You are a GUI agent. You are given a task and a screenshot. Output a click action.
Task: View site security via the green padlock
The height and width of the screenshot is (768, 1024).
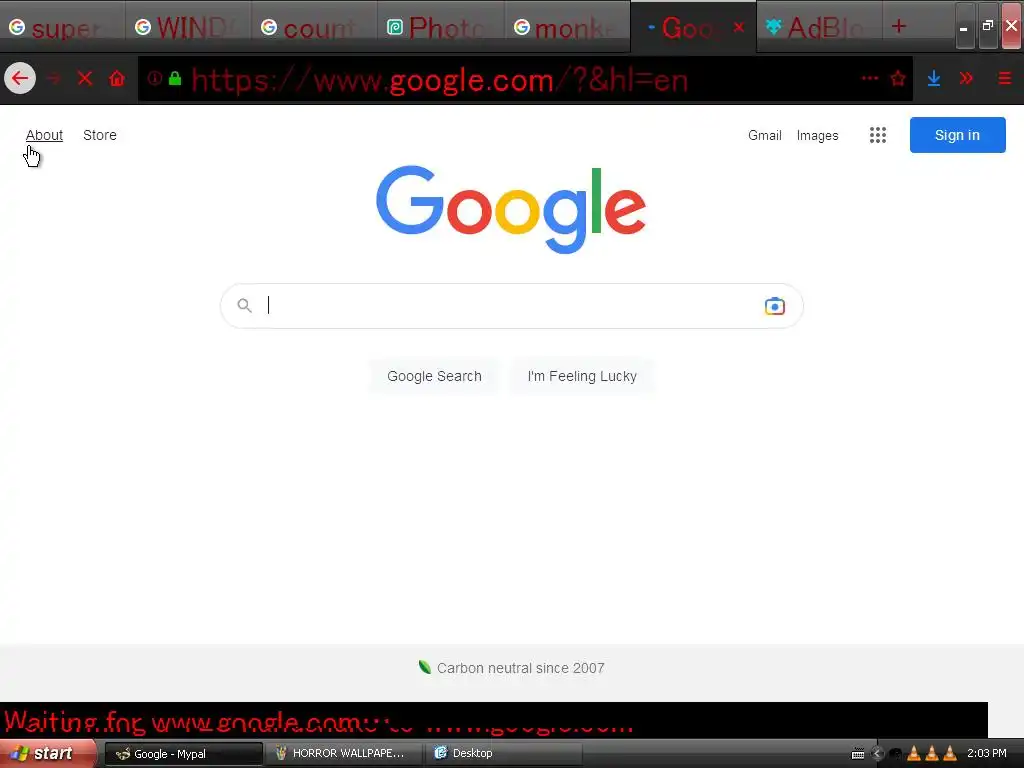[x=174, y=79]
